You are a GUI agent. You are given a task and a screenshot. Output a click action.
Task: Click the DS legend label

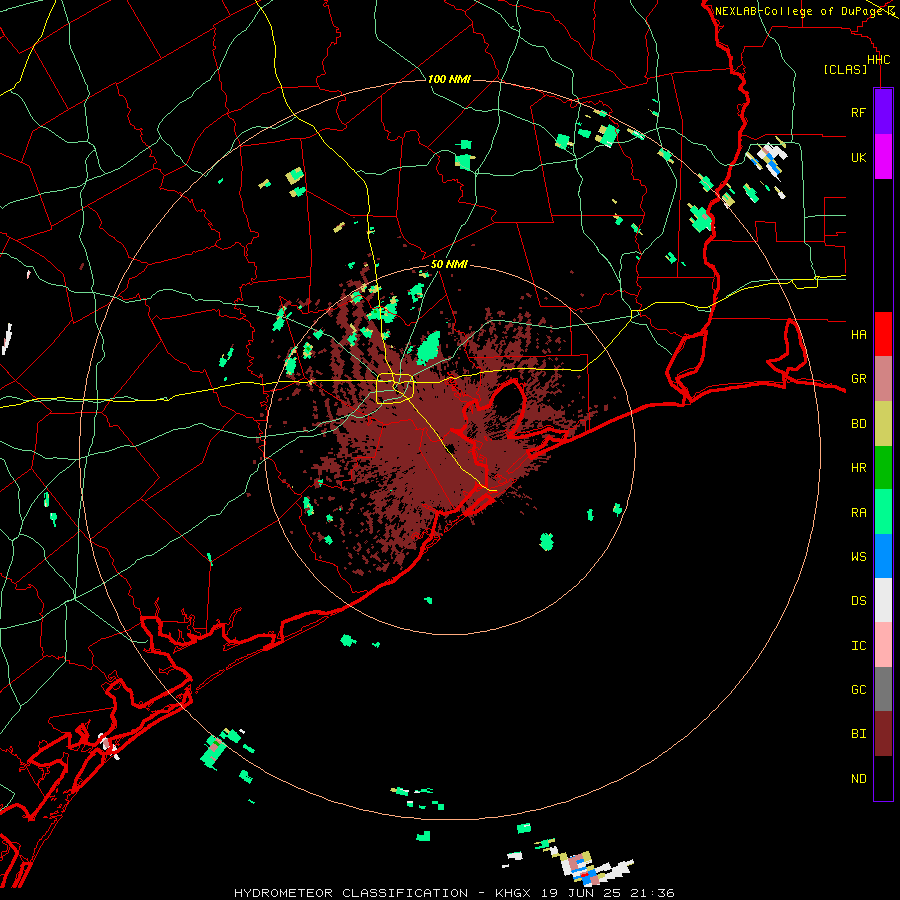[x=858, y=600]
